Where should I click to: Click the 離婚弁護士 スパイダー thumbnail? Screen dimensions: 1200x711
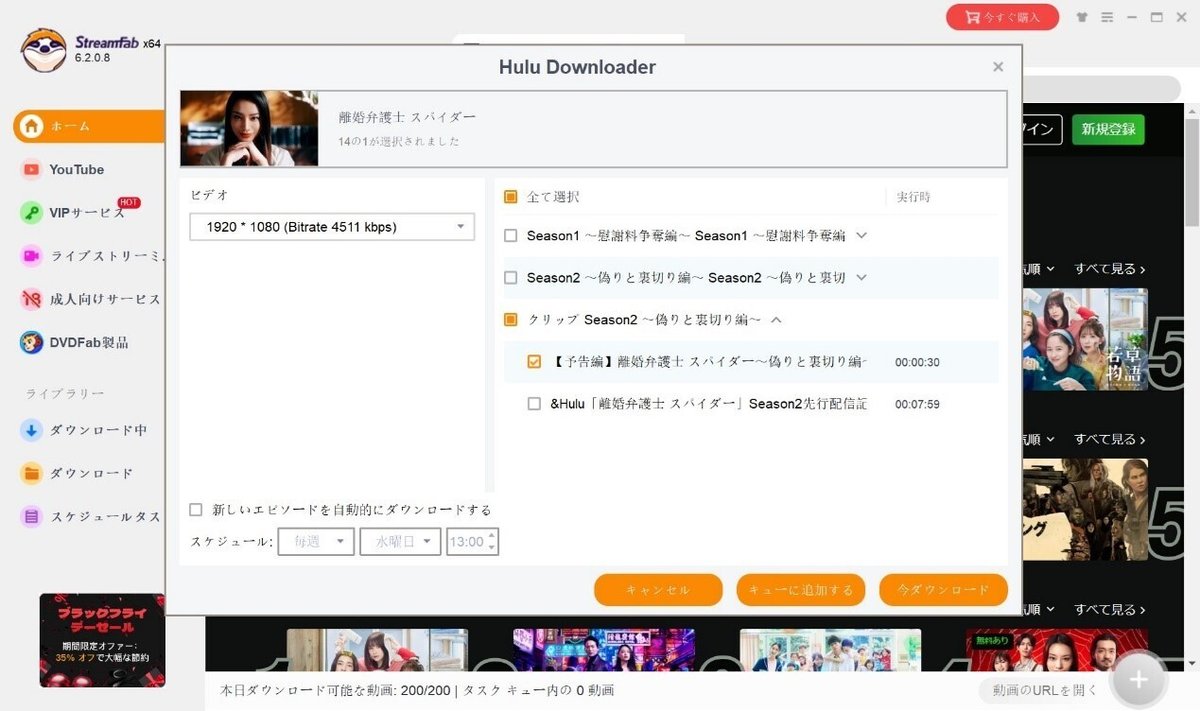pos(249,128)
